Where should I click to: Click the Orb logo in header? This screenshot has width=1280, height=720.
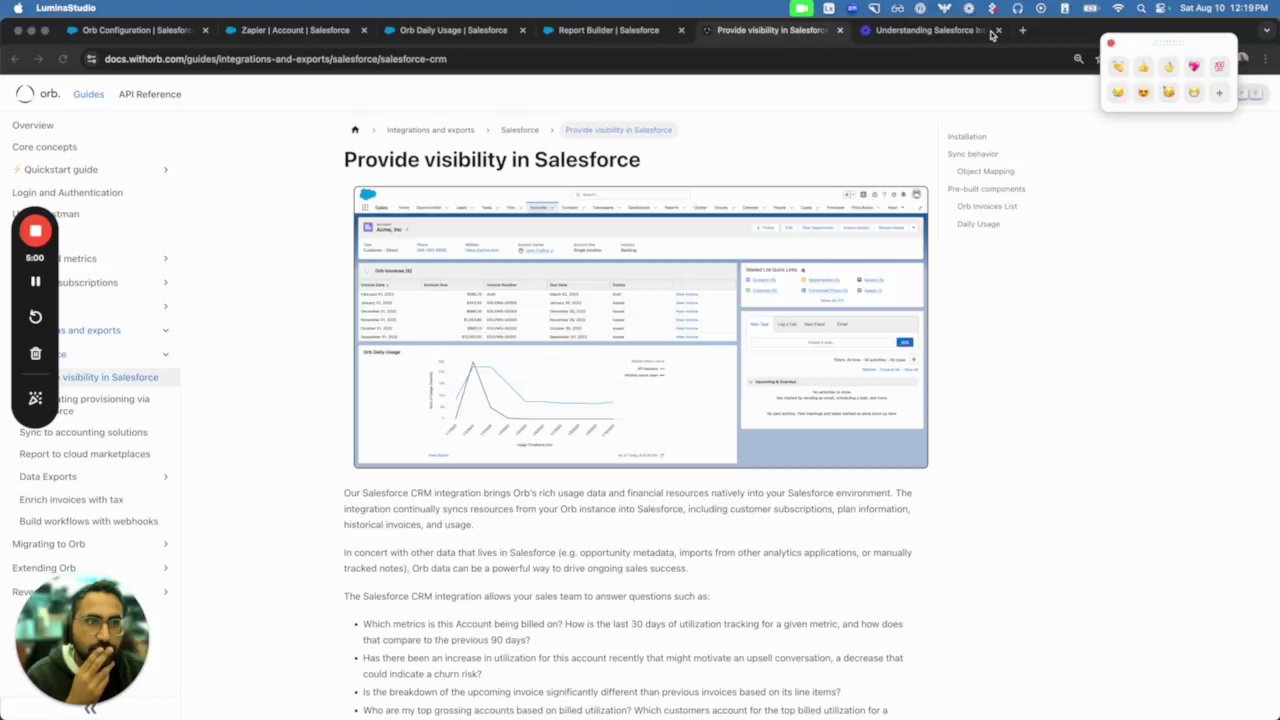pyautogui.click(x=37, y=94)
